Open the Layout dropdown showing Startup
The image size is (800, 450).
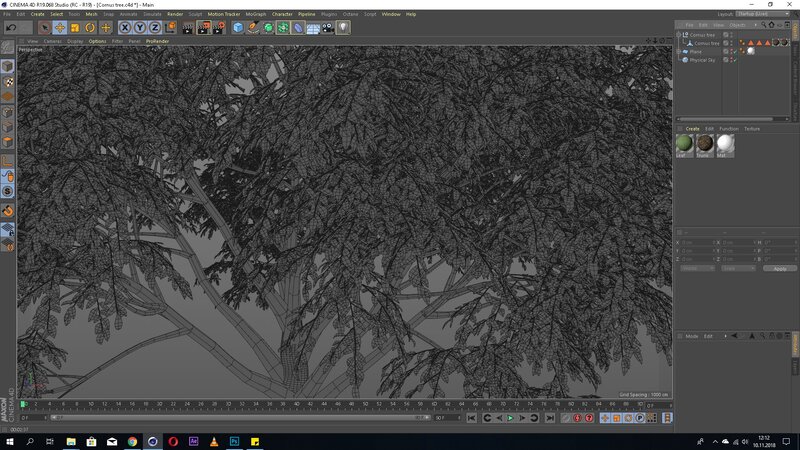tap(760, 14)
